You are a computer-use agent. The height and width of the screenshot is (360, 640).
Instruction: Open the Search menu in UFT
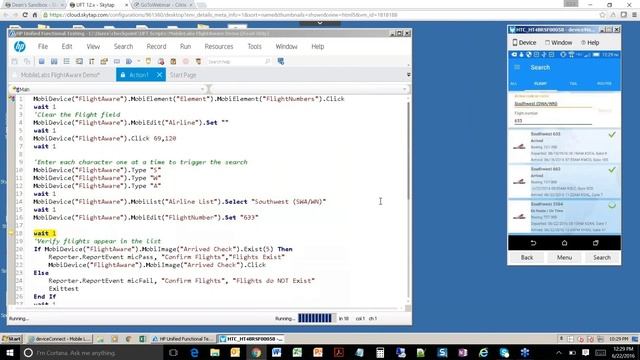tap(123, 47)
